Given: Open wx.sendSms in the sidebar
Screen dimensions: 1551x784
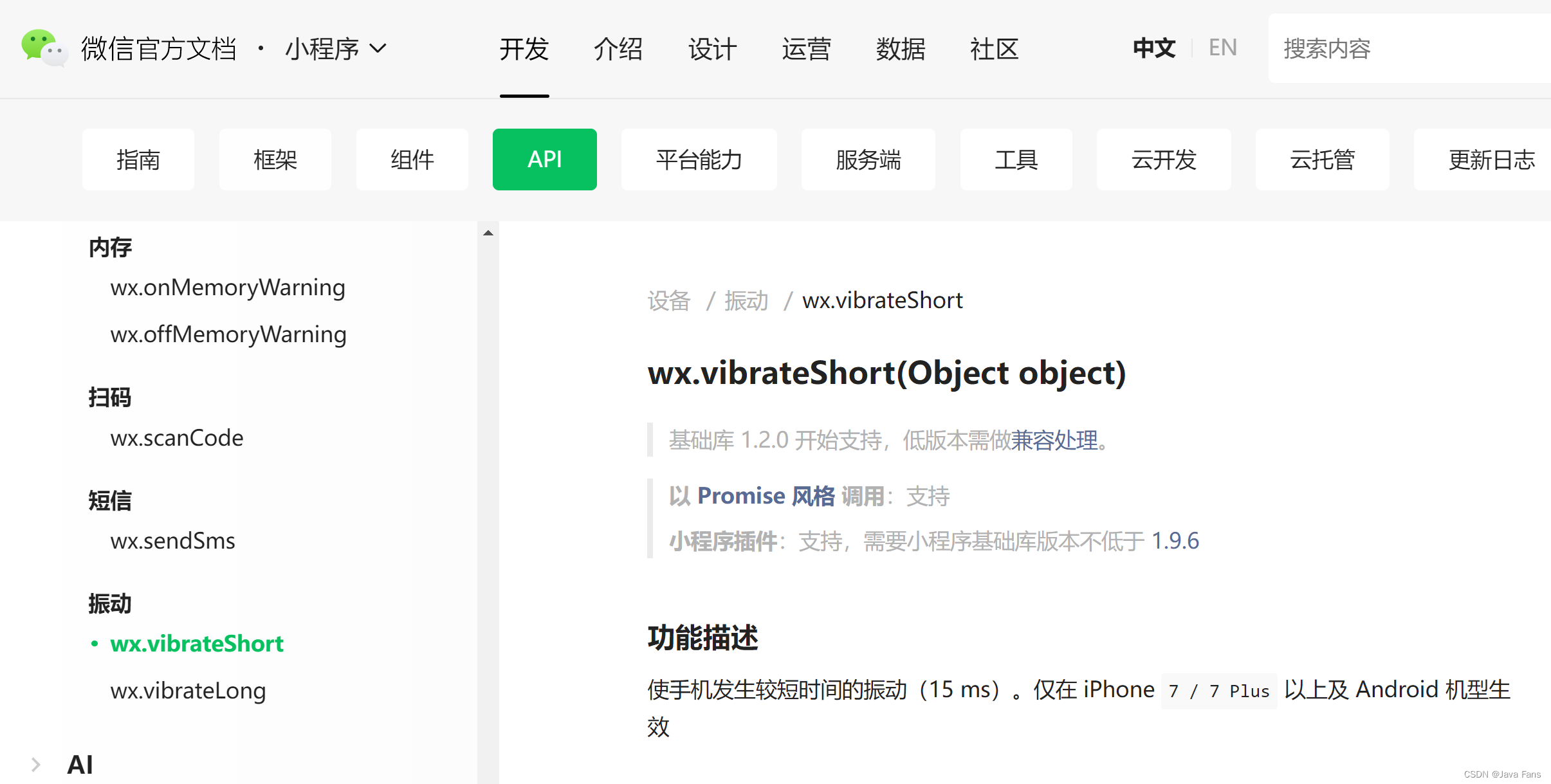Looking at the screenshot, I should 172,541.
